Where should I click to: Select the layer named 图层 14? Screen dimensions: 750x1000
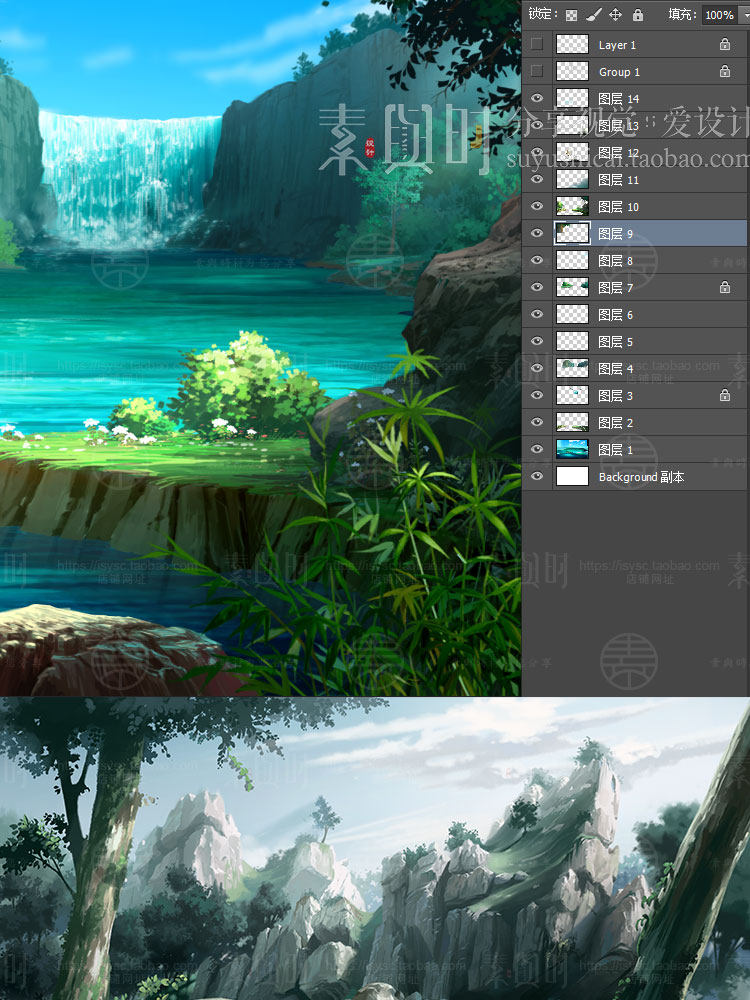pos(618,99)
